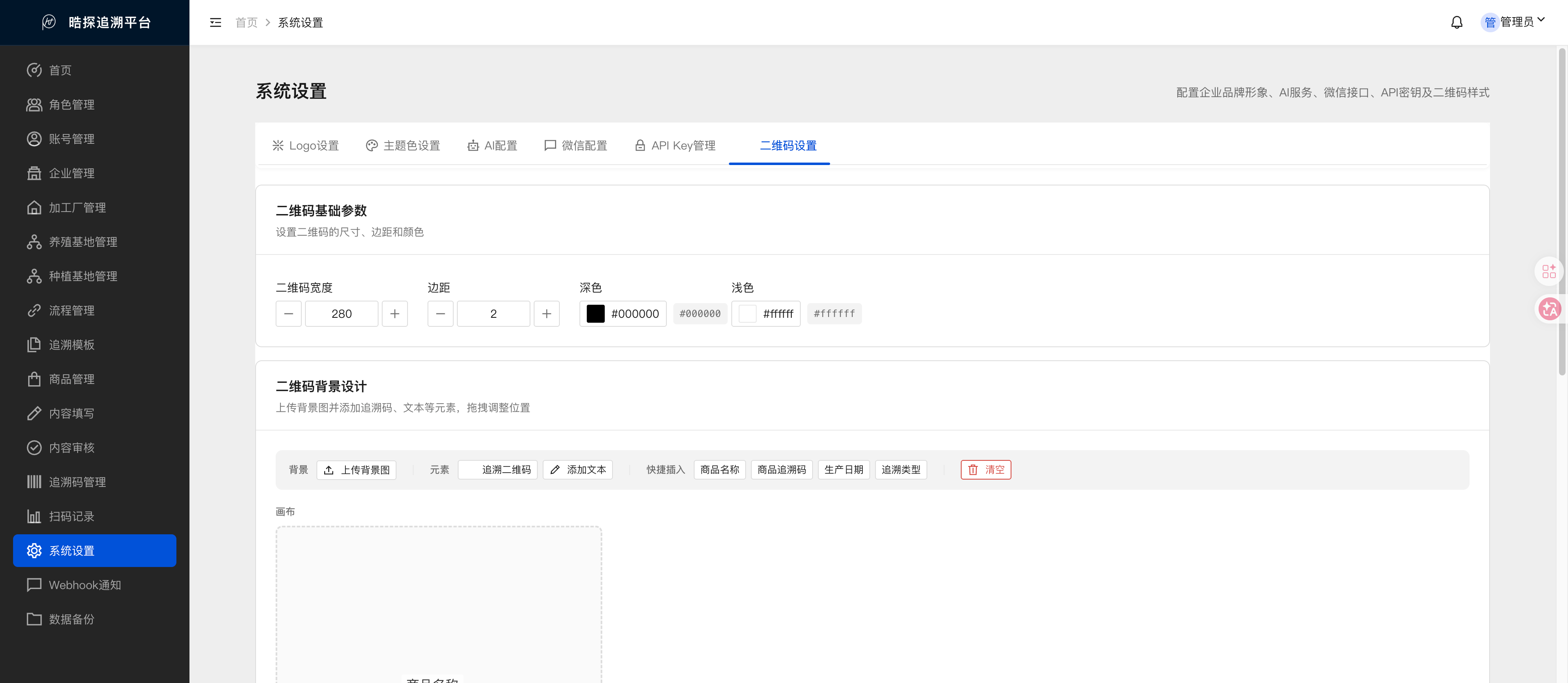The image size is (1568, 683).
Task: Open 加工厂管理 in the sidebar
Action: tap(94, 208)
